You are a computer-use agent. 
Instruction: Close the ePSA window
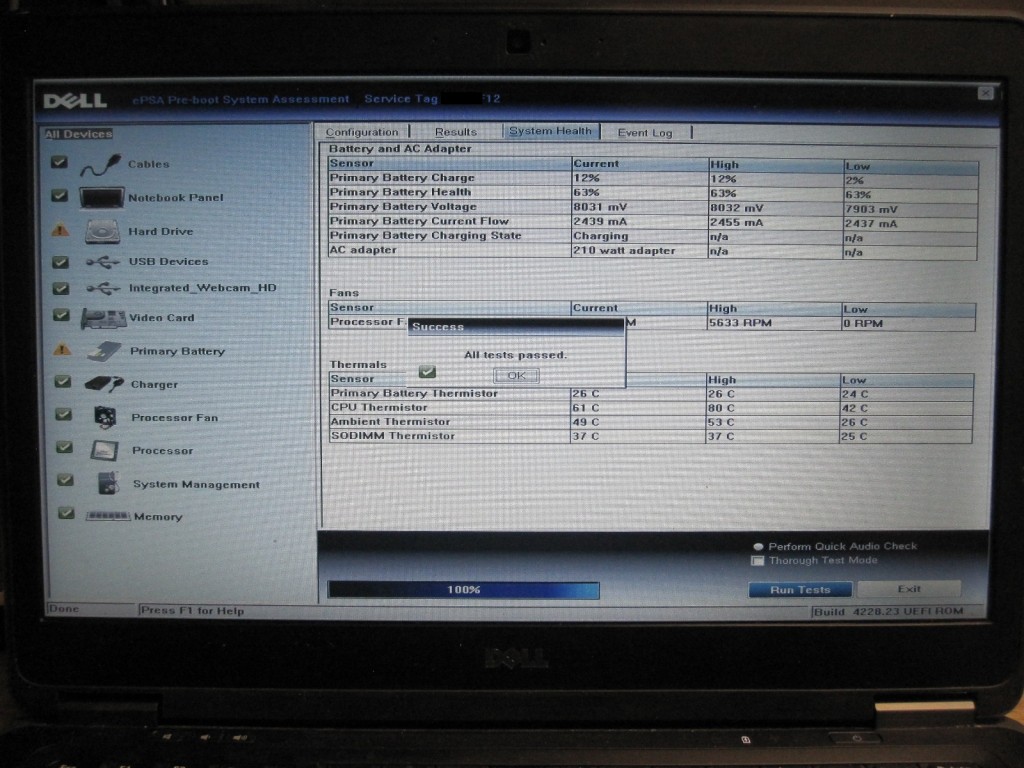[985, 93]
